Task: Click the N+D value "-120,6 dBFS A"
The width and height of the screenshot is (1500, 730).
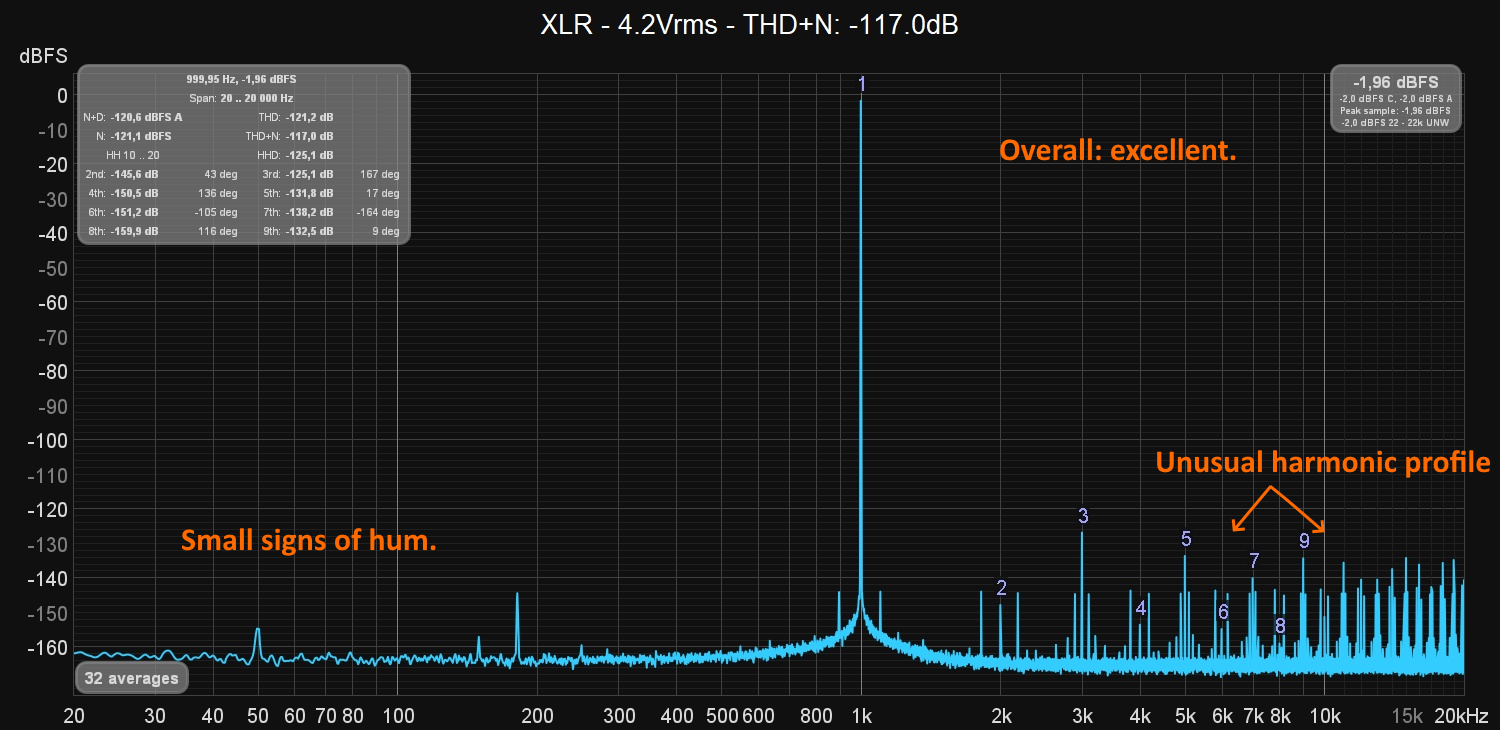Action: (146, 117)
